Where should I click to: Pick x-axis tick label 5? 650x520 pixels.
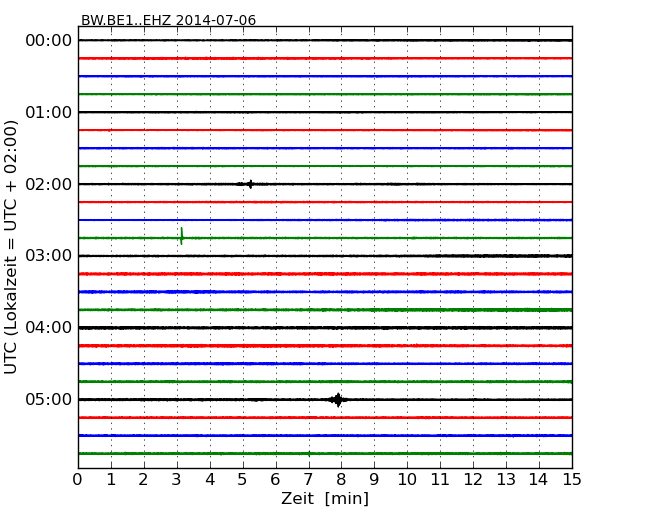[x=243, y=480]
